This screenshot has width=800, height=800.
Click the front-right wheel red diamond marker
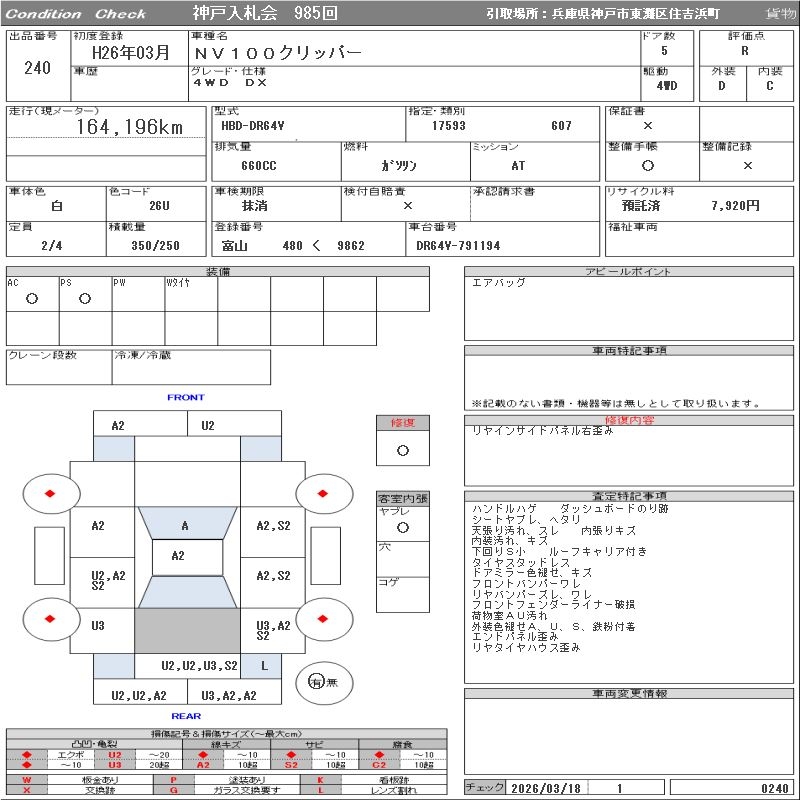click(x=324, y=493)
